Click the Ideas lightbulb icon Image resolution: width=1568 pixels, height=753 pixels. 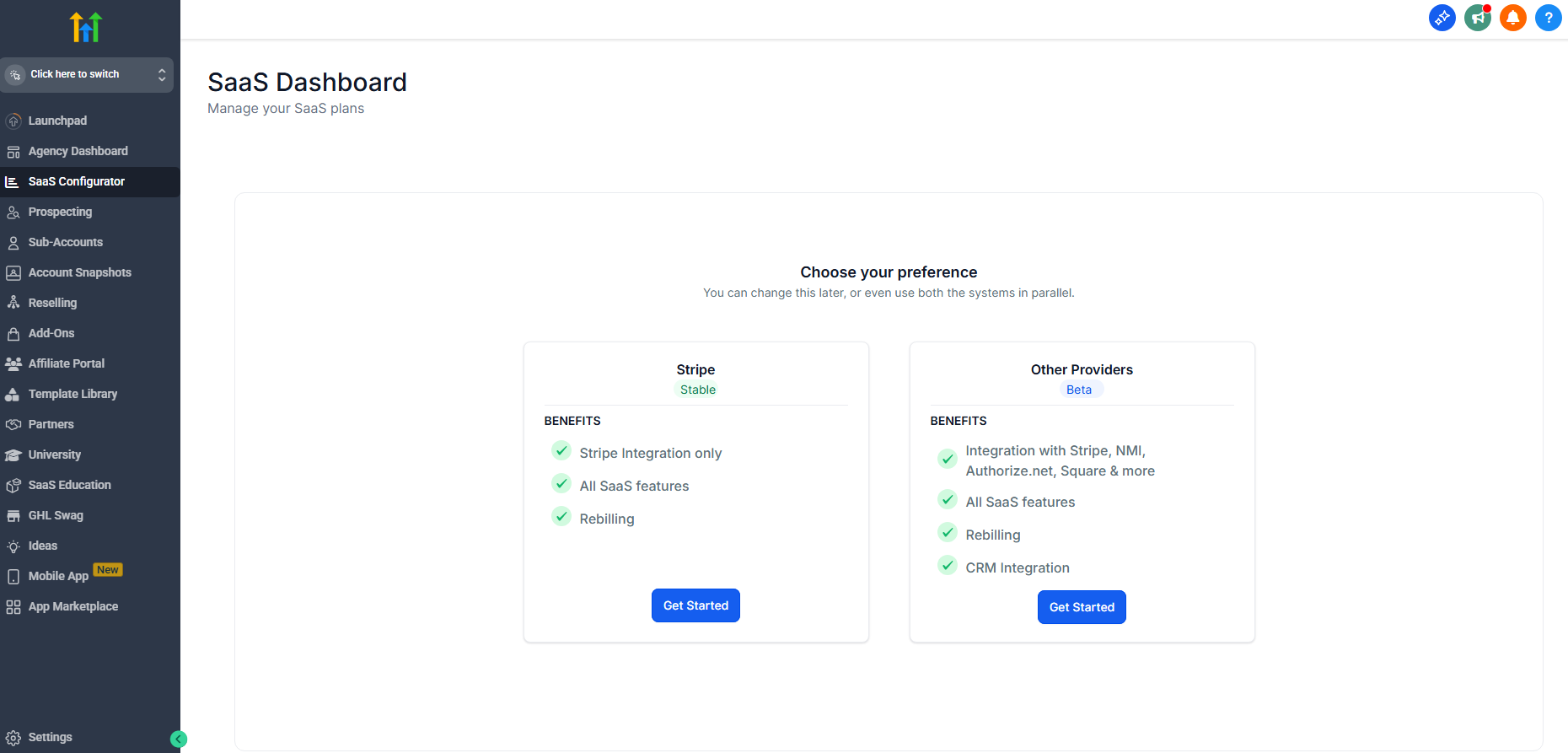click(x=13, y=546)
